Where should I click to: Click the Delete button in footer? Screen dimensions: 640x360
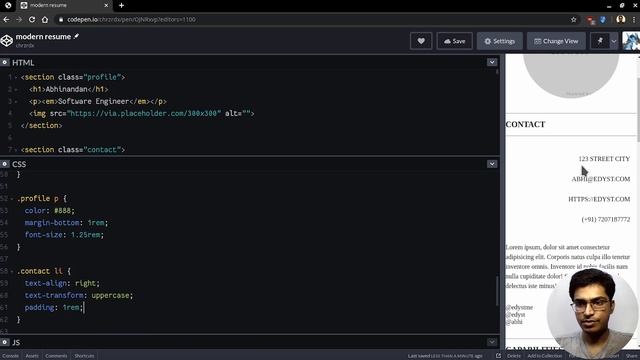(x=514, y=356)
